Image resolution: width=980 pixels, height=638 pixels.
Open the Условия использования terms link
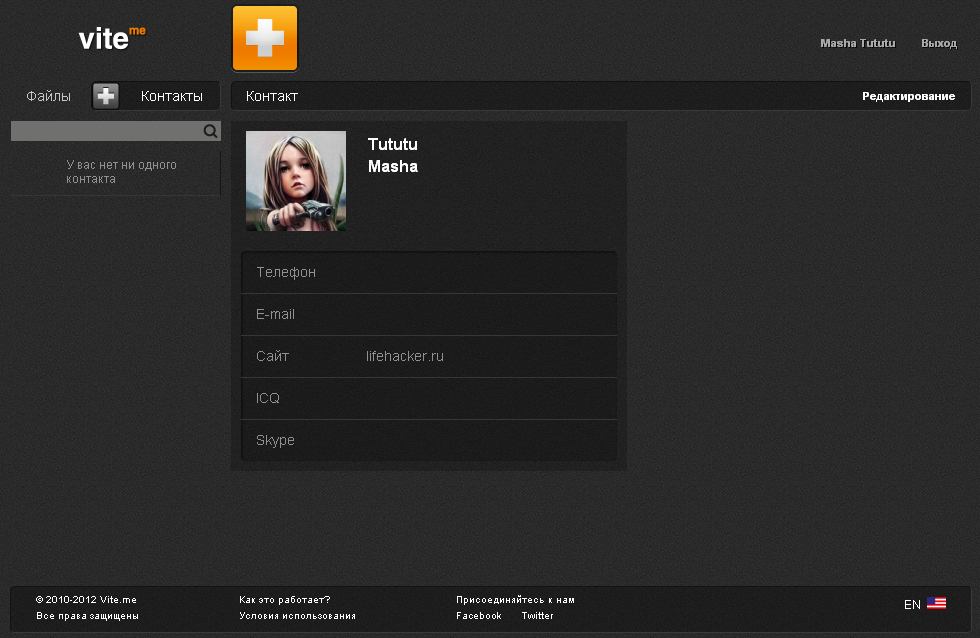[297, 616]
